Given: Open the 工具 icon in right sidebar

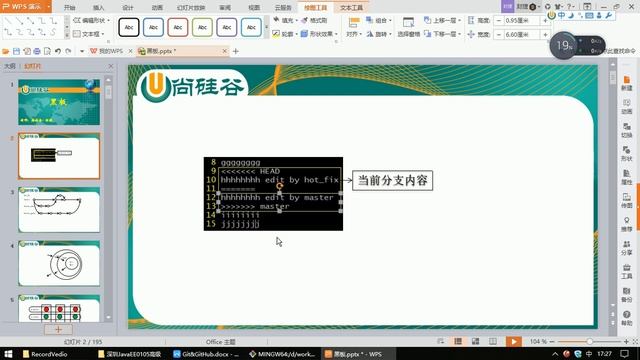Looking at the screenshot, I should click(626, 271).
